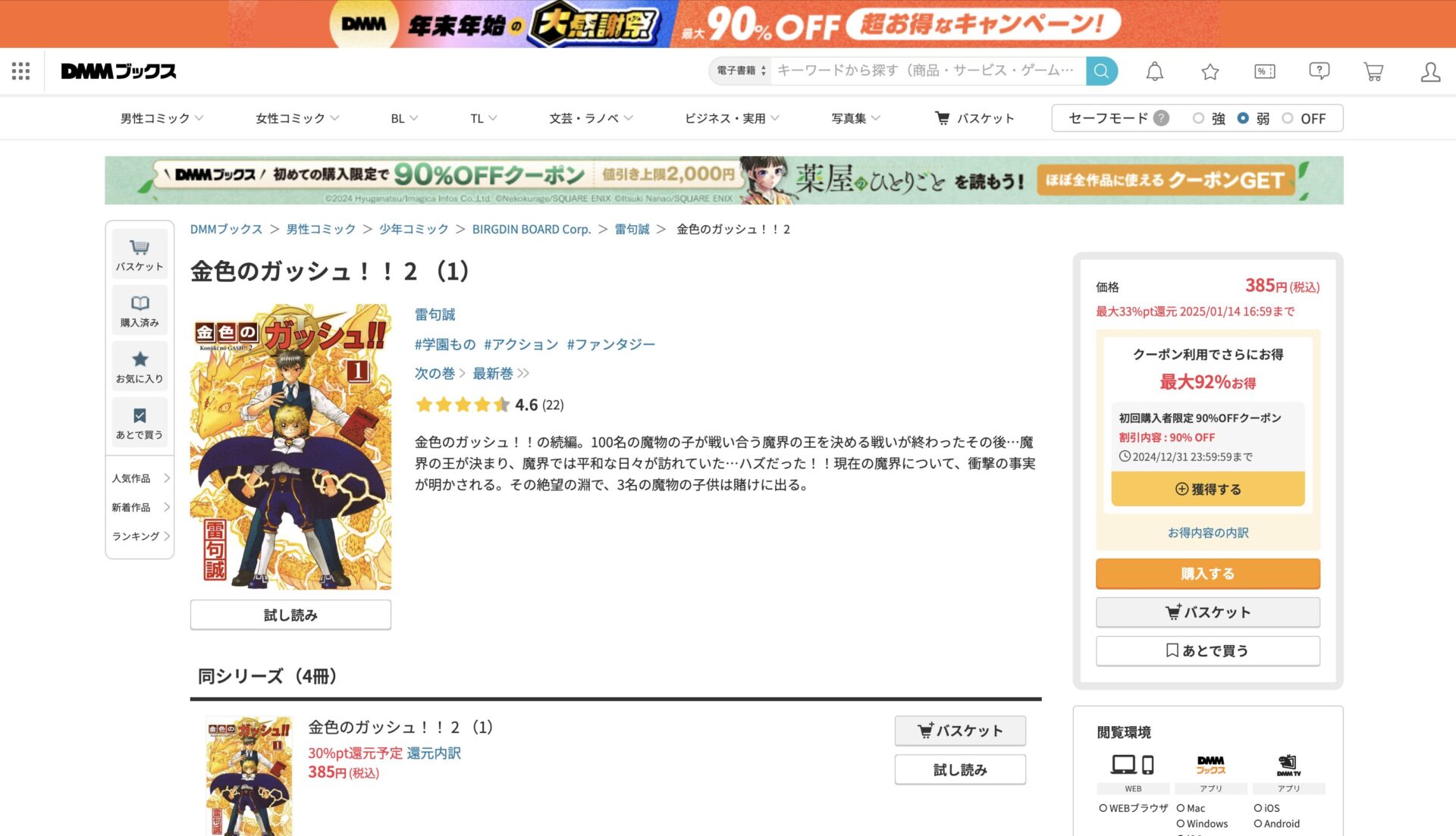Select safe mode 強 radio button
This screenshot has width=1456, height=836.
[x=1198, y=118]
